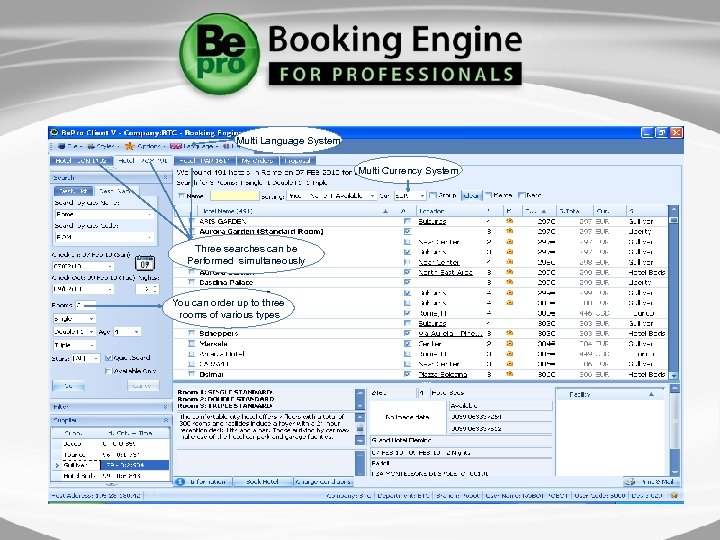
Task: Open the check-out date dropdown
Action: click(x=83, y=289)
